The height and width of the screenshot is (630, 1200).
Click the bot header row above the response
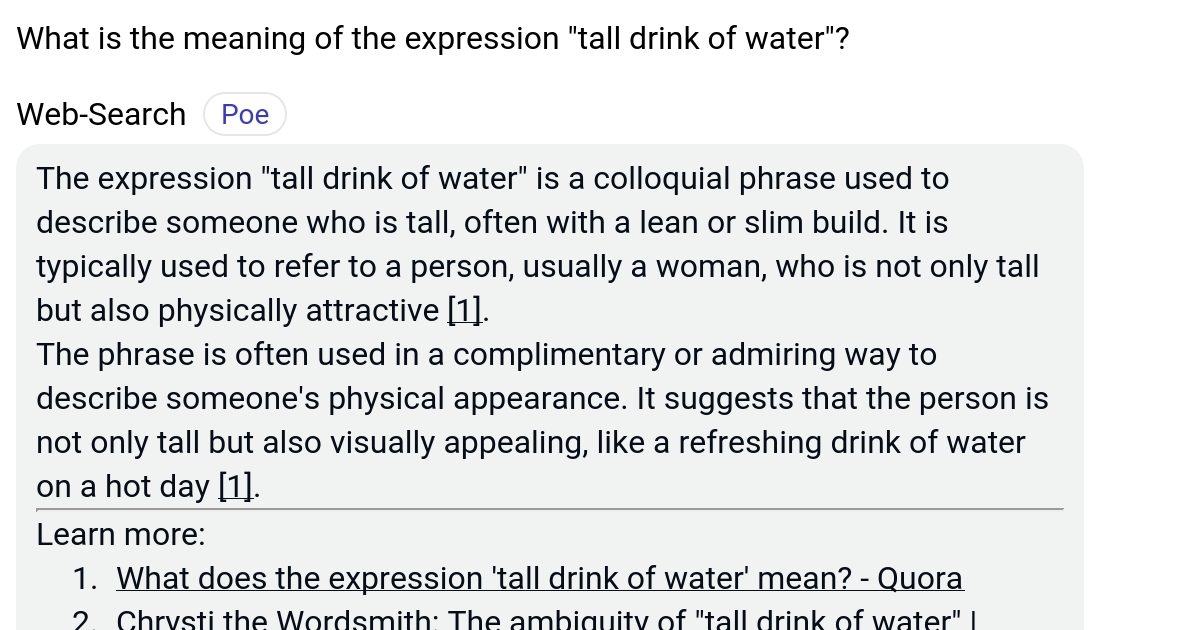(150, 113)
